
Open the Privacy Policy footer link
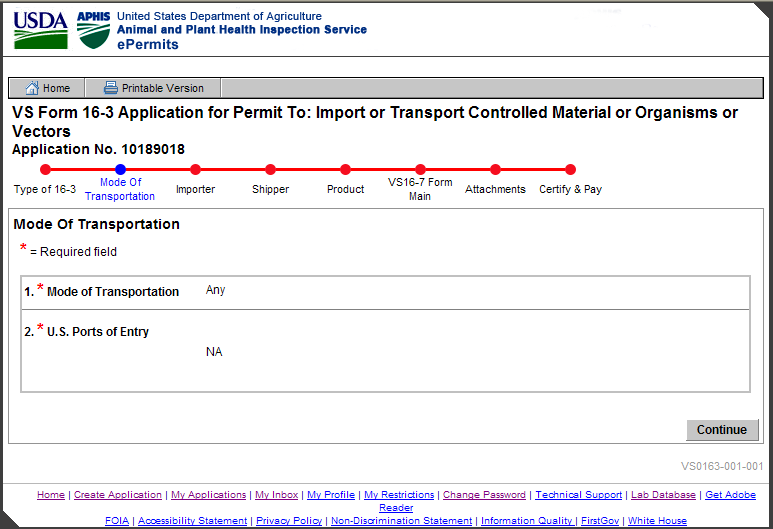coord(289,521)
